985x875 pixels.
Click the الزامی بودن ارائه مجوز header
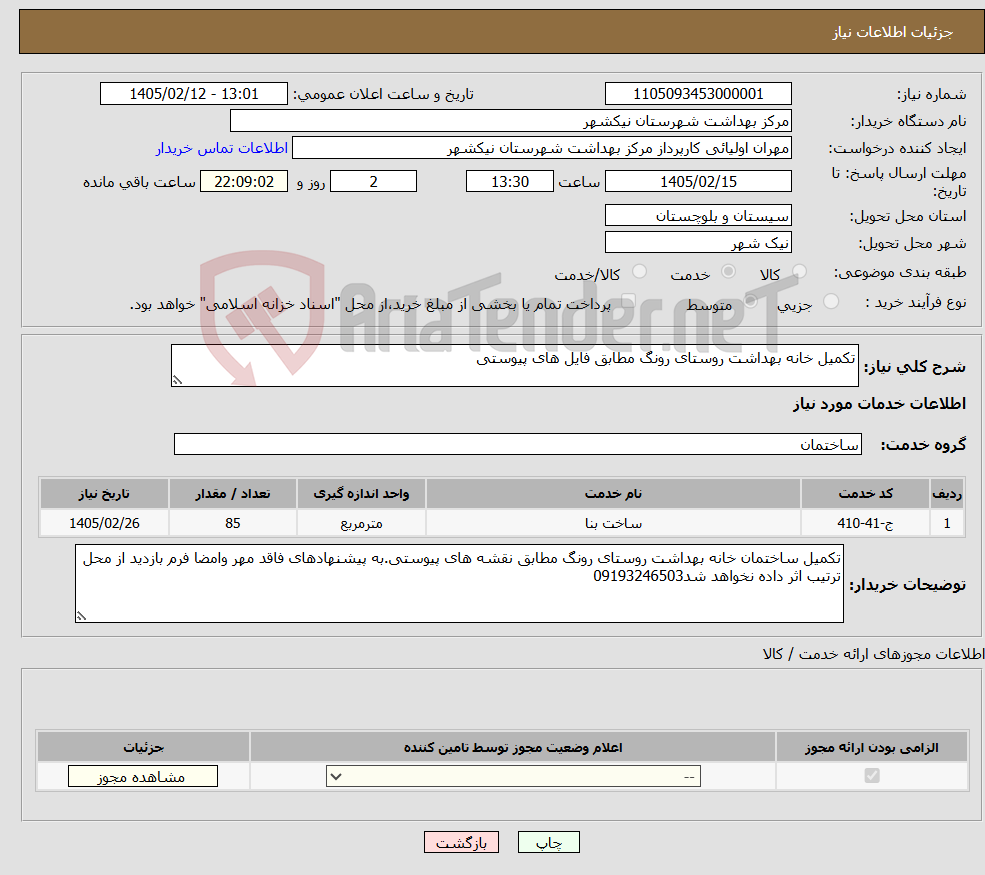coord(872,747)
